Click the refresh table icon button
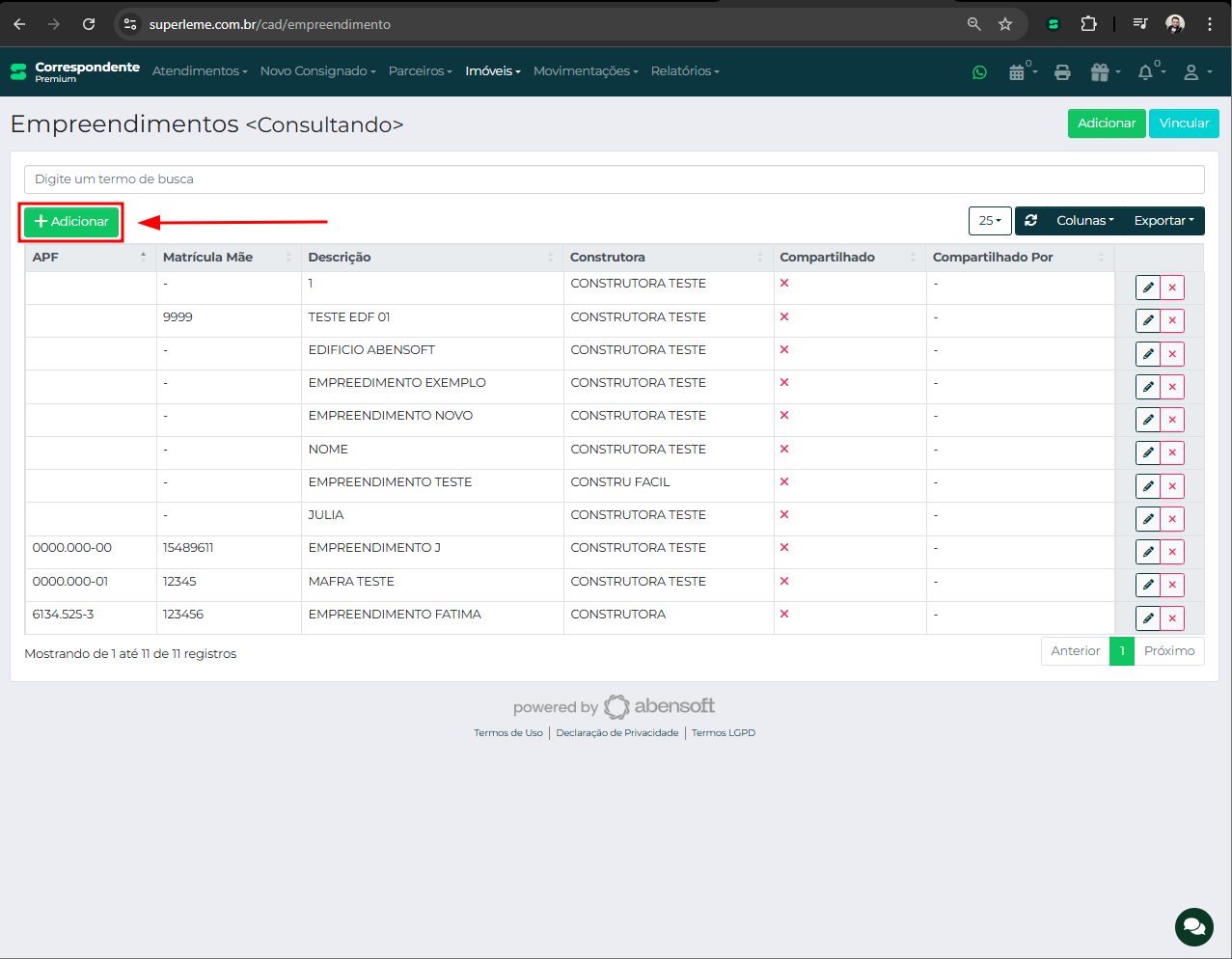Image resolution: width=1232 pixels, height=959 pixels. click(1030, 221)
